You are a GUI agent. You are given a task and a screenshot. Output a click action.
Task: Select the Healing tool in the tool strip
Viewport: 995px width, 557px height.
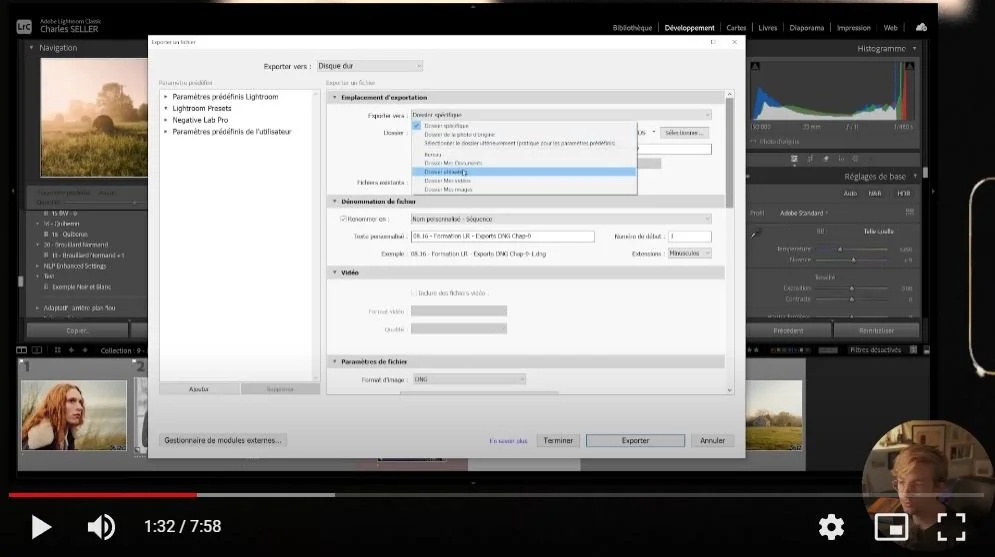[x=826, y=159]
